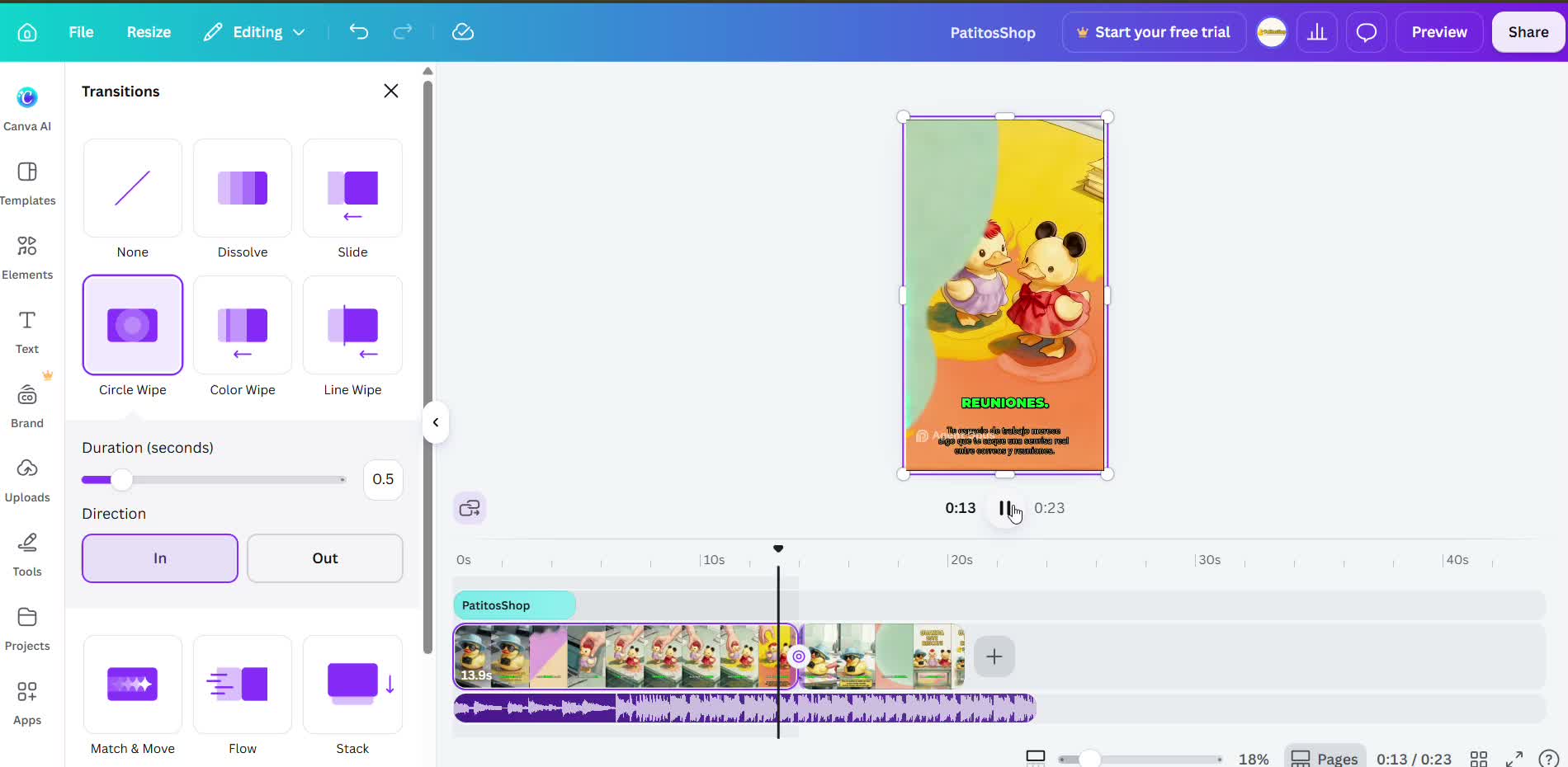Open the Text tab
The width and height of the screenshot is (1568, 767).
coord(27,332)
